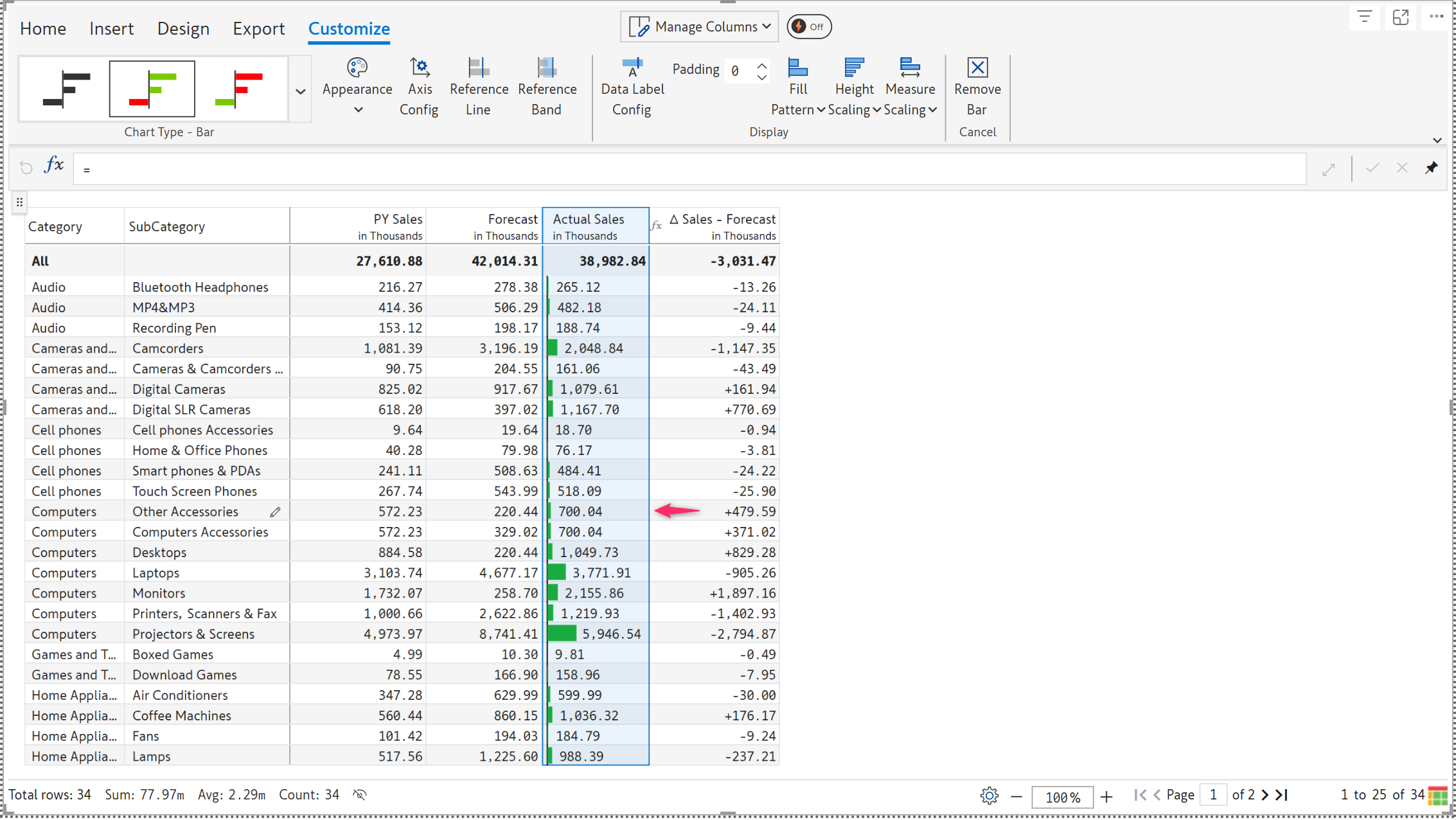The image size is (1456, 820).
Task: Click the pencil edit icon on Other Accessories
Action: point(275,512)
